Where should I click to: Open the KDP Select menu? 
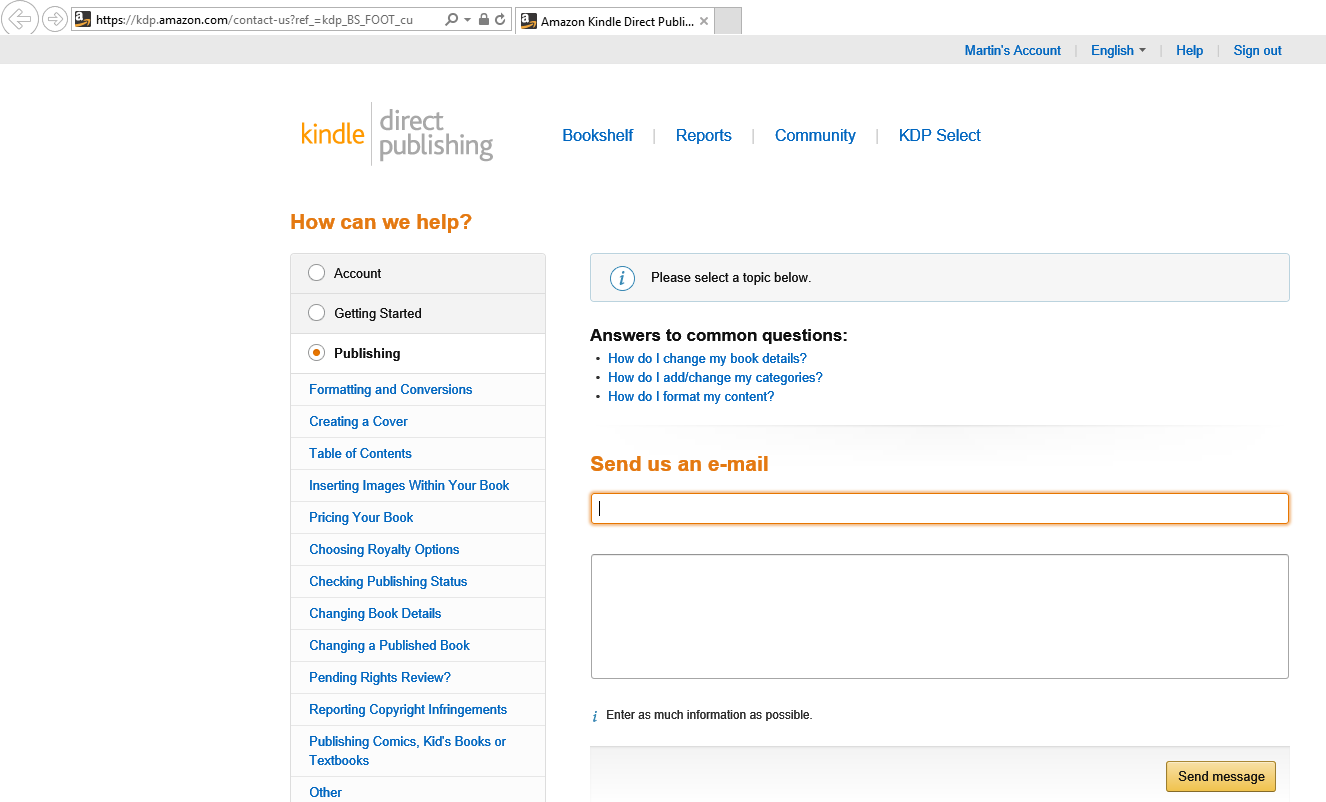(940, 135)
